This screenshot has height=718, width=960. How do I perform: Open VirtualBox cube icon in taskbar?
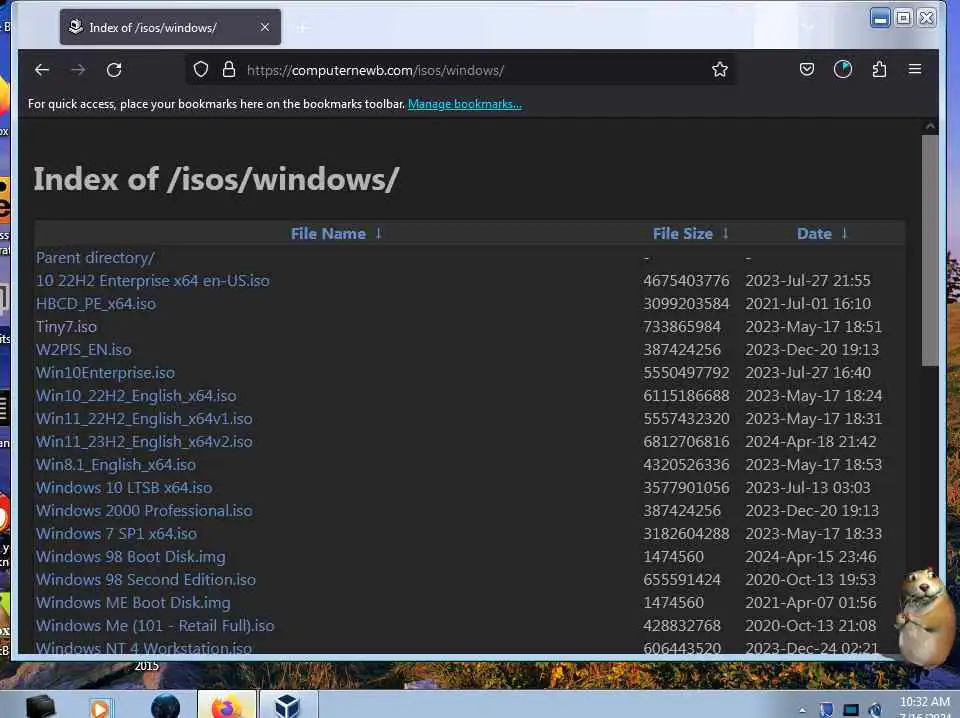tap(288, 706)
